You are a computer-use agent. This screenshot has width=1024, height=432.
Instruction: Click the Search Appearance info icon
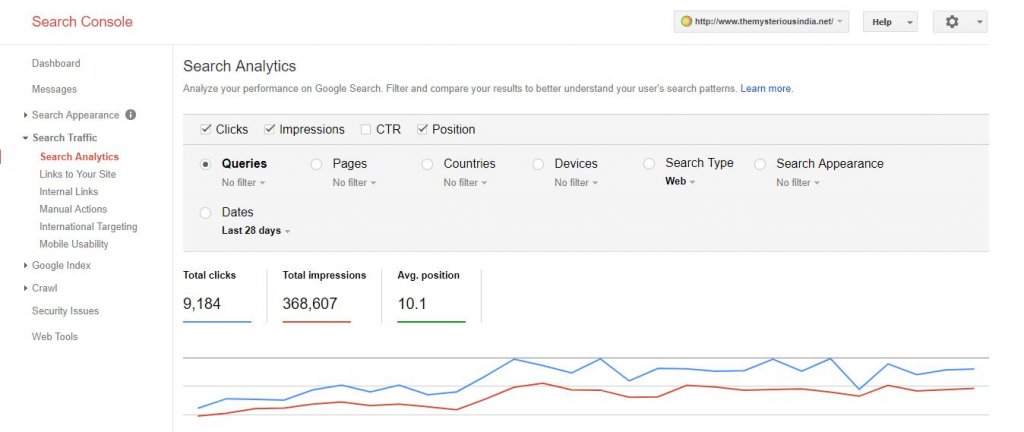pos(131,115)
